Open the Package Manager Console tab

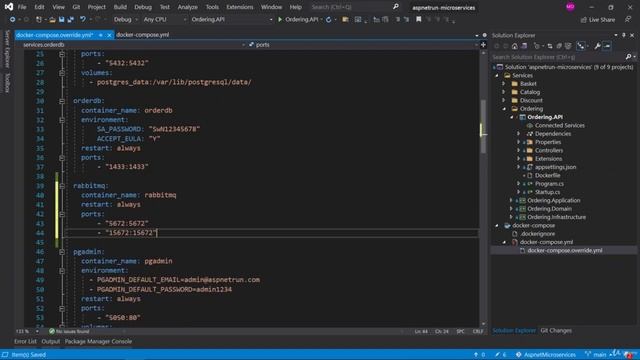tap(98, 342)
